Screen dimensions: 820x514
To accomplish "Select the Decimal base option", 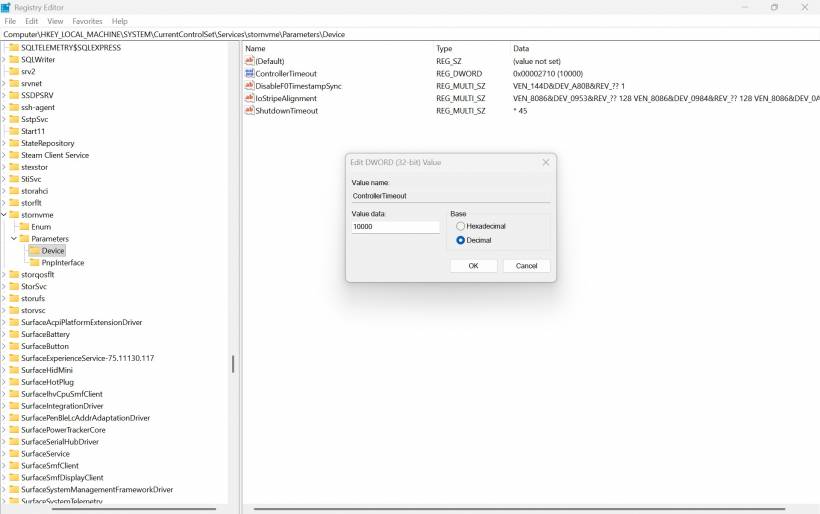I will [461, 240].
